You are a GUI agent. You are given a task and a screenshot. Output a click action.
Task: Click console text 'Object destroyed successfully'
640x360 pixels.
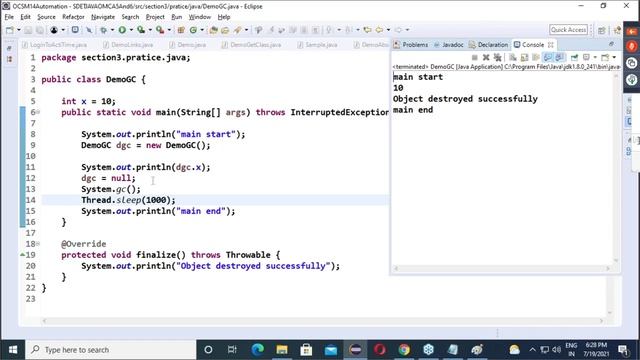pyautogui.click(x=465, y=99)
